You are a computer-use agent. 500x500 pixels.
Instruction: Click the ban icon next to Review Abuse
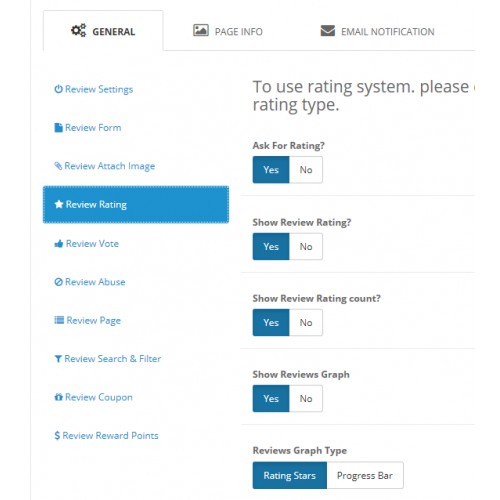pyautogui.click(x=58, y=282)
